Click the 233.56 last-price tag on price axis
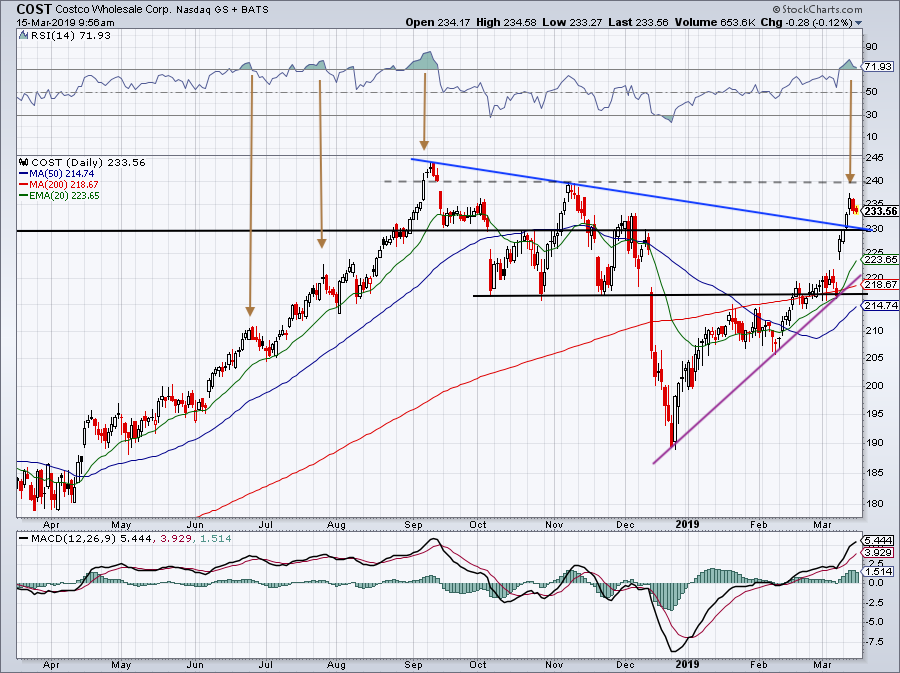Screen dimensions: 900x673 click(880, 211)
